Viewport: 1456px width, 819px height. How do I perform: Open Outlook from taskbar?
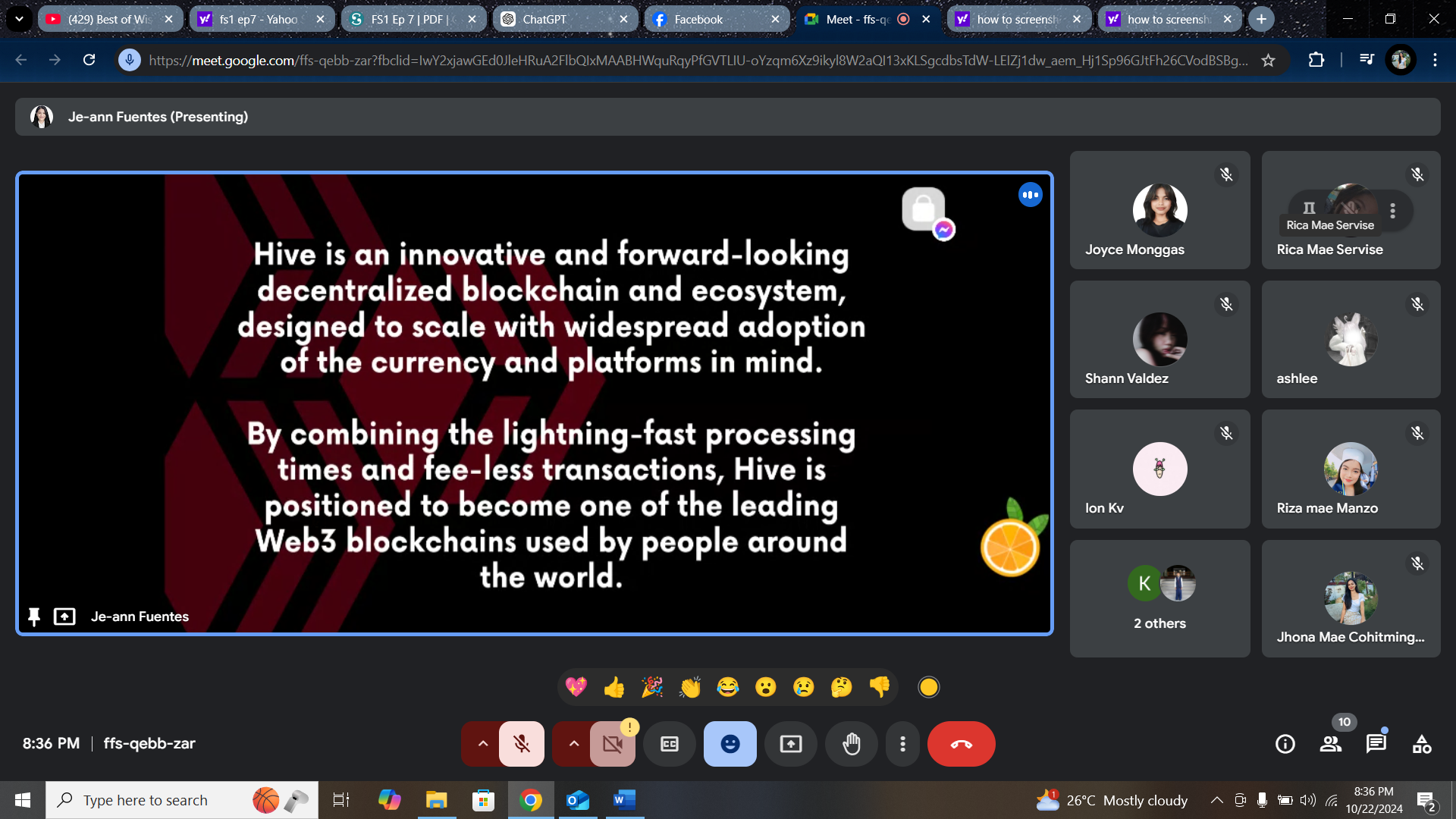pyautogui.click(x=578, y=800)
